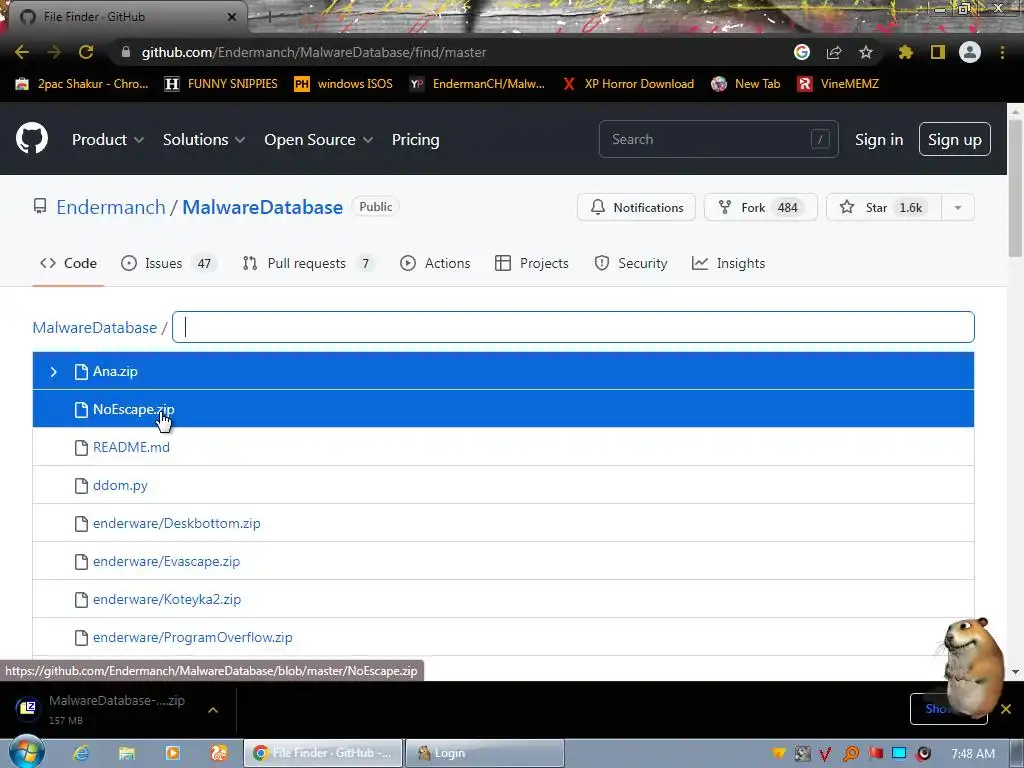The width and height of the screenshot is (1024, 768).
Task: Open the ddom.py file
Action: coord(120,485)
